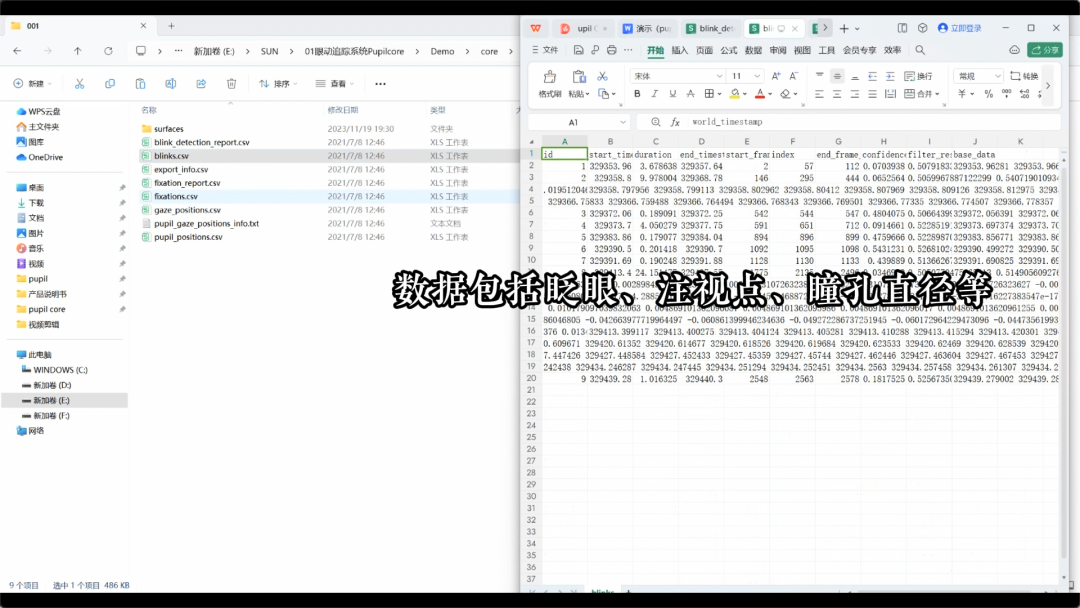This screenshot has height=608, width=1080.
Task: Toggle left horizontal alignment in WPS
Action: (820, 94)
